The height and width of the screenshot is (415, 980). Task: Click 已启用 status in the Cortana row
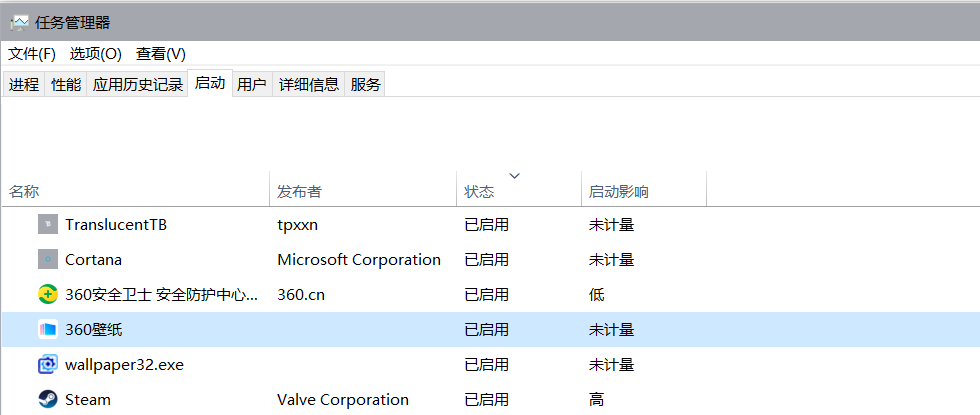(x=486, y=259)
